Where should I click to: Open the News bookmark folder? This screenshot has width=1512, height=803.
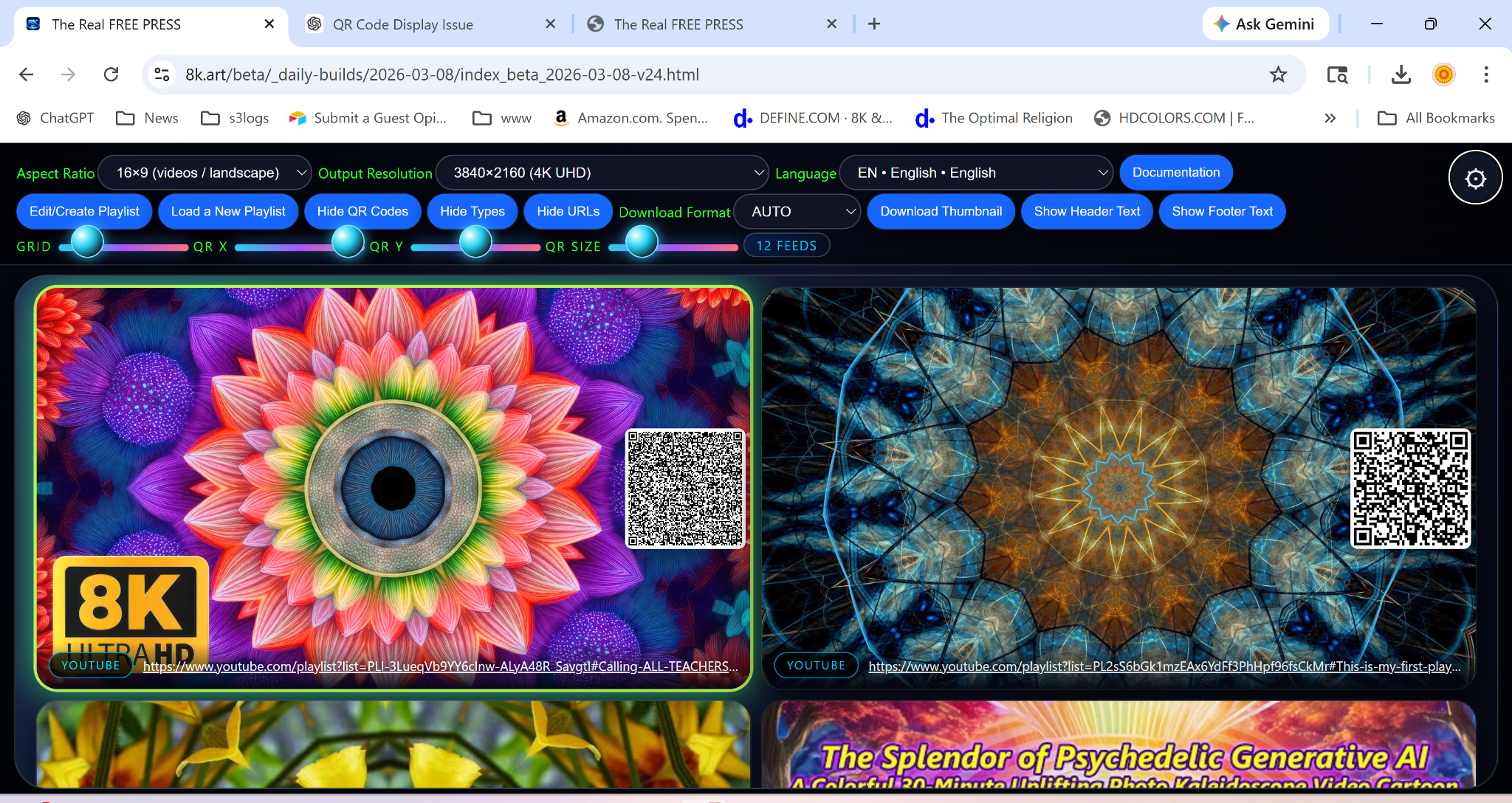coord(147,118)
